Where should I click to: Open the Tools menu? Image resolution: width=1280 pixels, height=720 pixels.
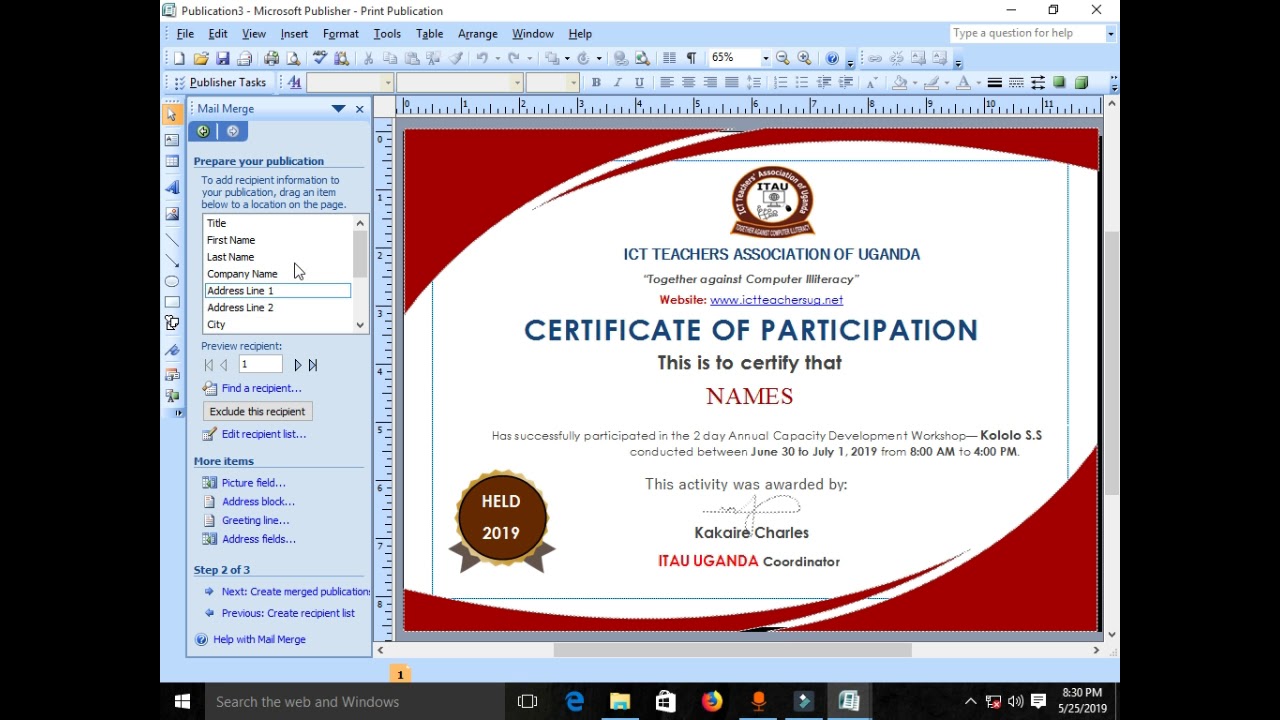click(387, 34)
